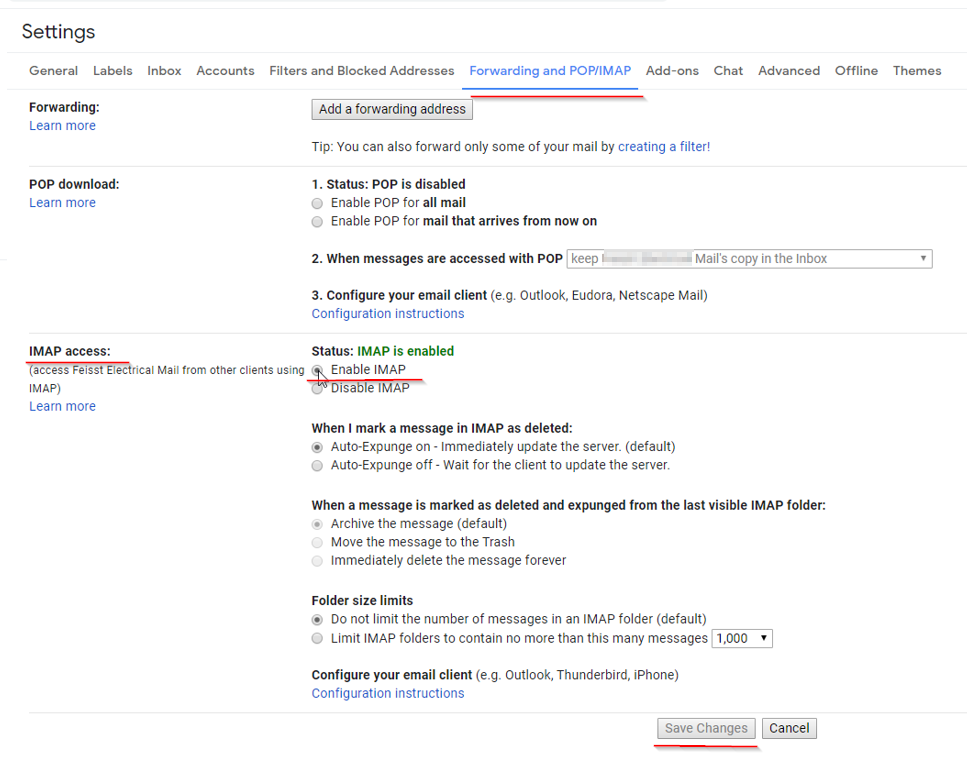967x764 pixels.
Task: Click Add a forwarding address
Action: point(391,109)
